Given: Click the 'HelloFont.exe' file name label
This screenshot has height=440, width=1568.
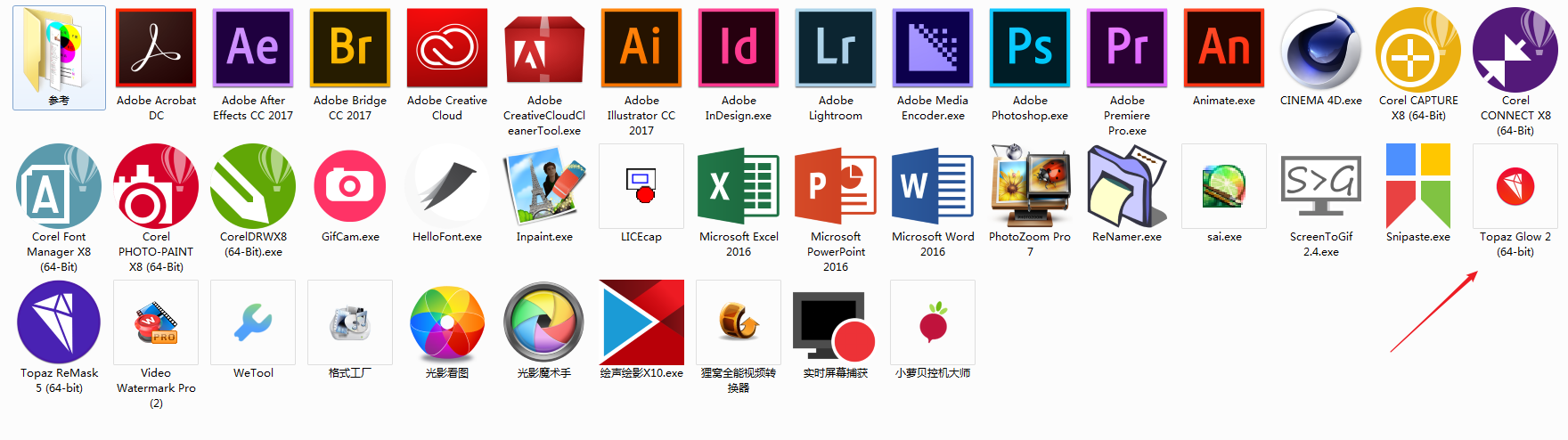Looking at the screenshot, I should [x=447, y=237].
